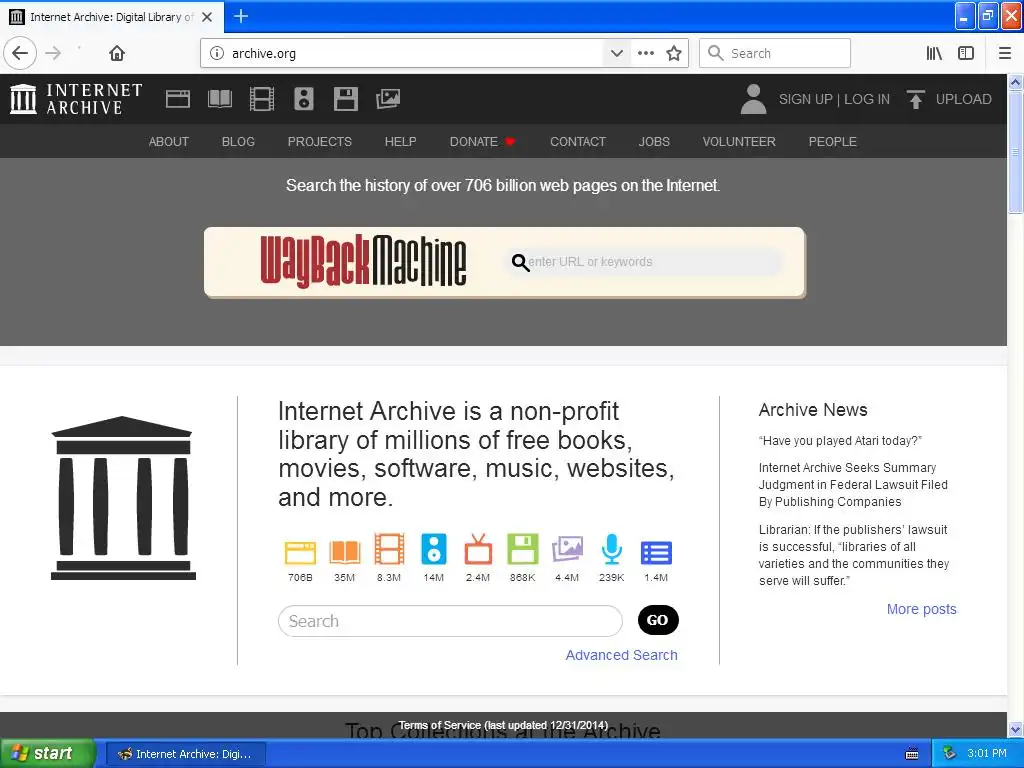Click the SIGN UP link
The width and height of the screenshot is (1024, 768).
[805, 99]
